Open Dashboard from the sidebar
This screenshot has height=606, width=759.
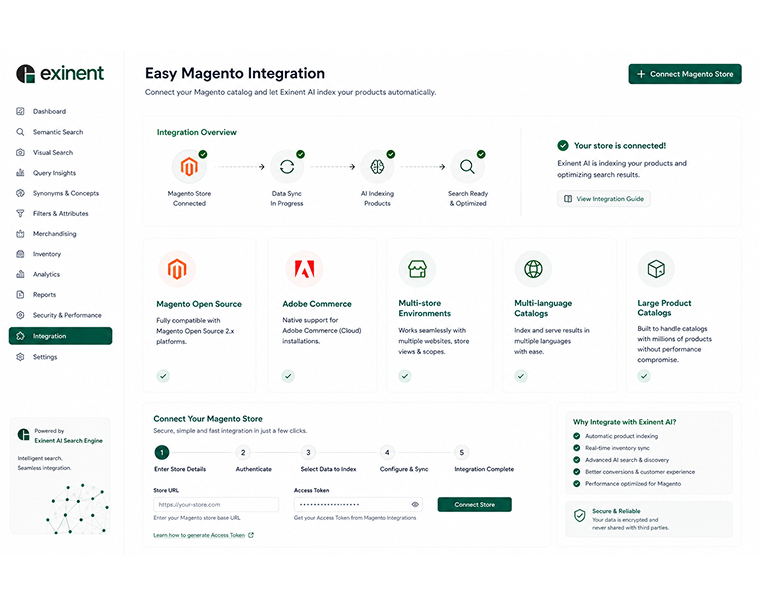coord(49,111)
